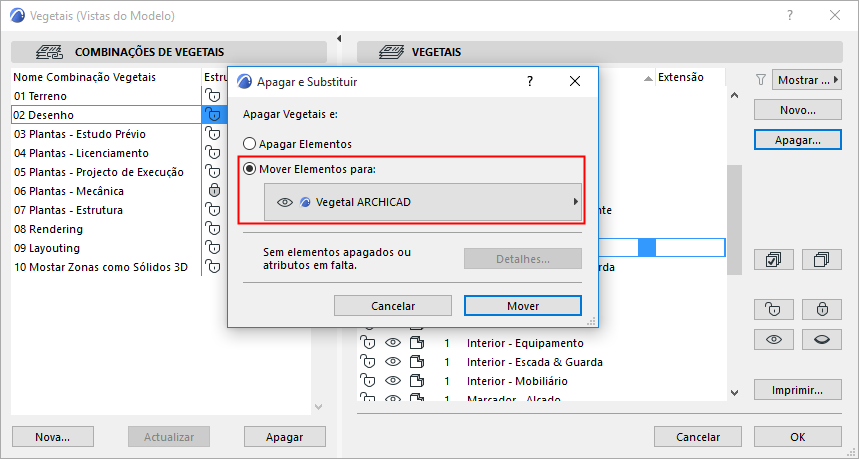Click the Deselect All layers icon
859x459 pixels.
(x=822, y=259)
